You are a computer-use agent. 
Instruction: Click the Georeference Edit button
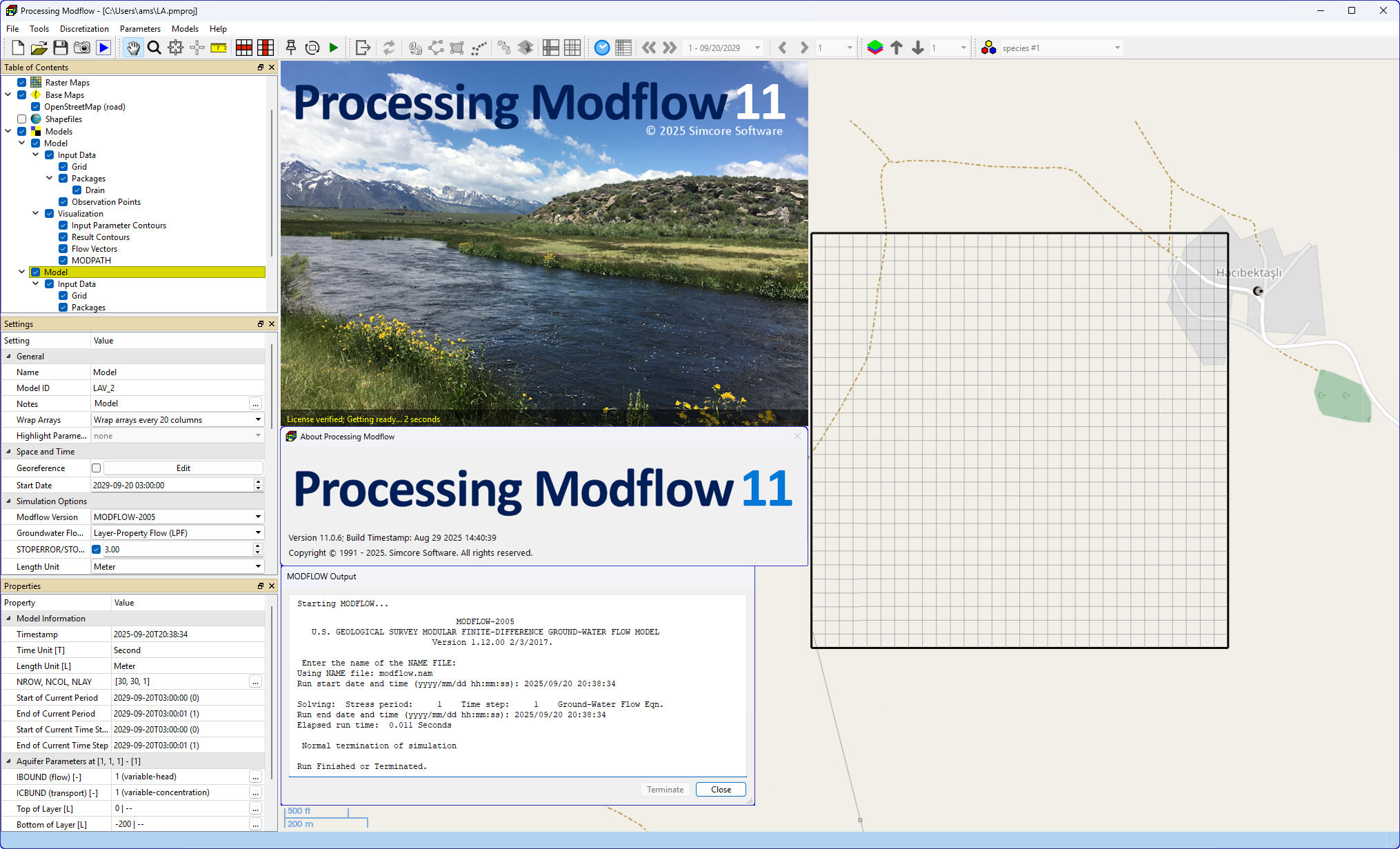[183, 468]
